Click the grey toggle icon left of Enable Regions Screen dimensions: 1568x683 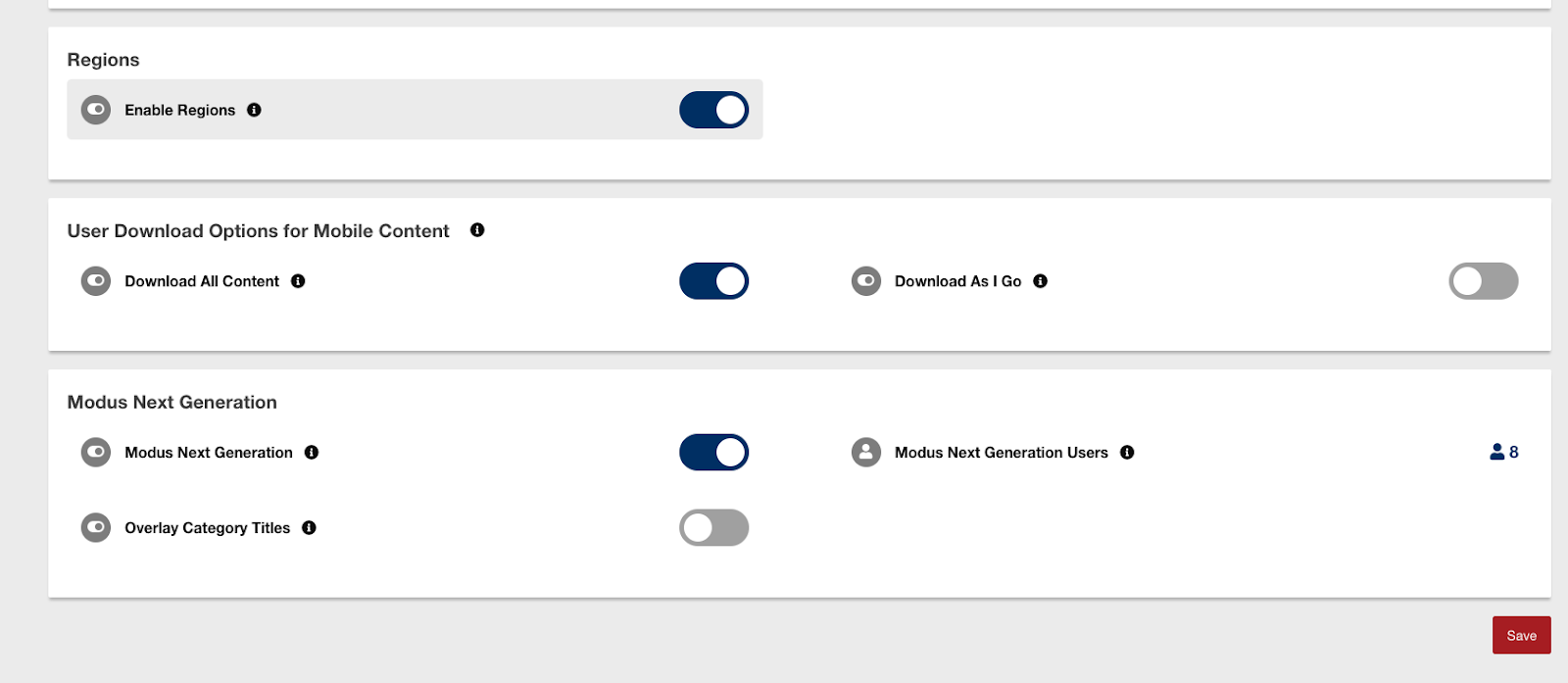tap(96, 110)
